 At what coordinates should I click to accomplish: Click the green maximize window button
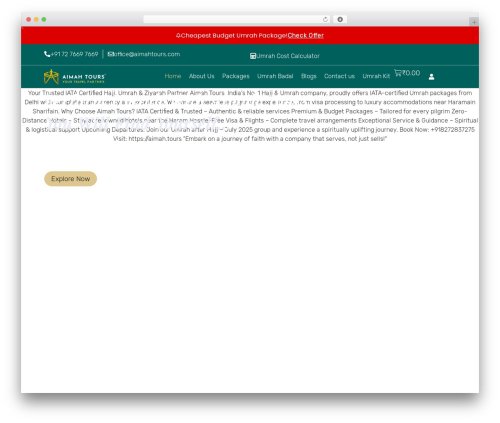click(x=44, y=19)
